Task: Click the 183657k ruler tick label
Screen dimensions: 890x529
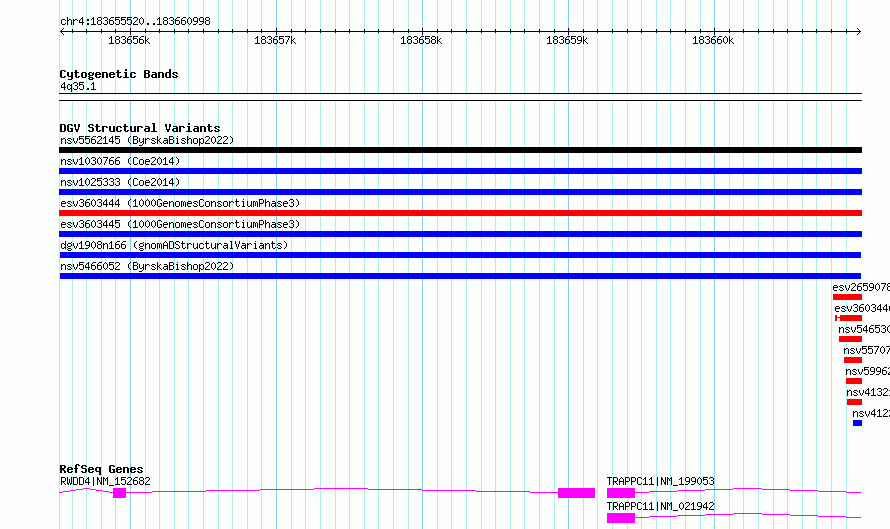Action: point(275,41)
